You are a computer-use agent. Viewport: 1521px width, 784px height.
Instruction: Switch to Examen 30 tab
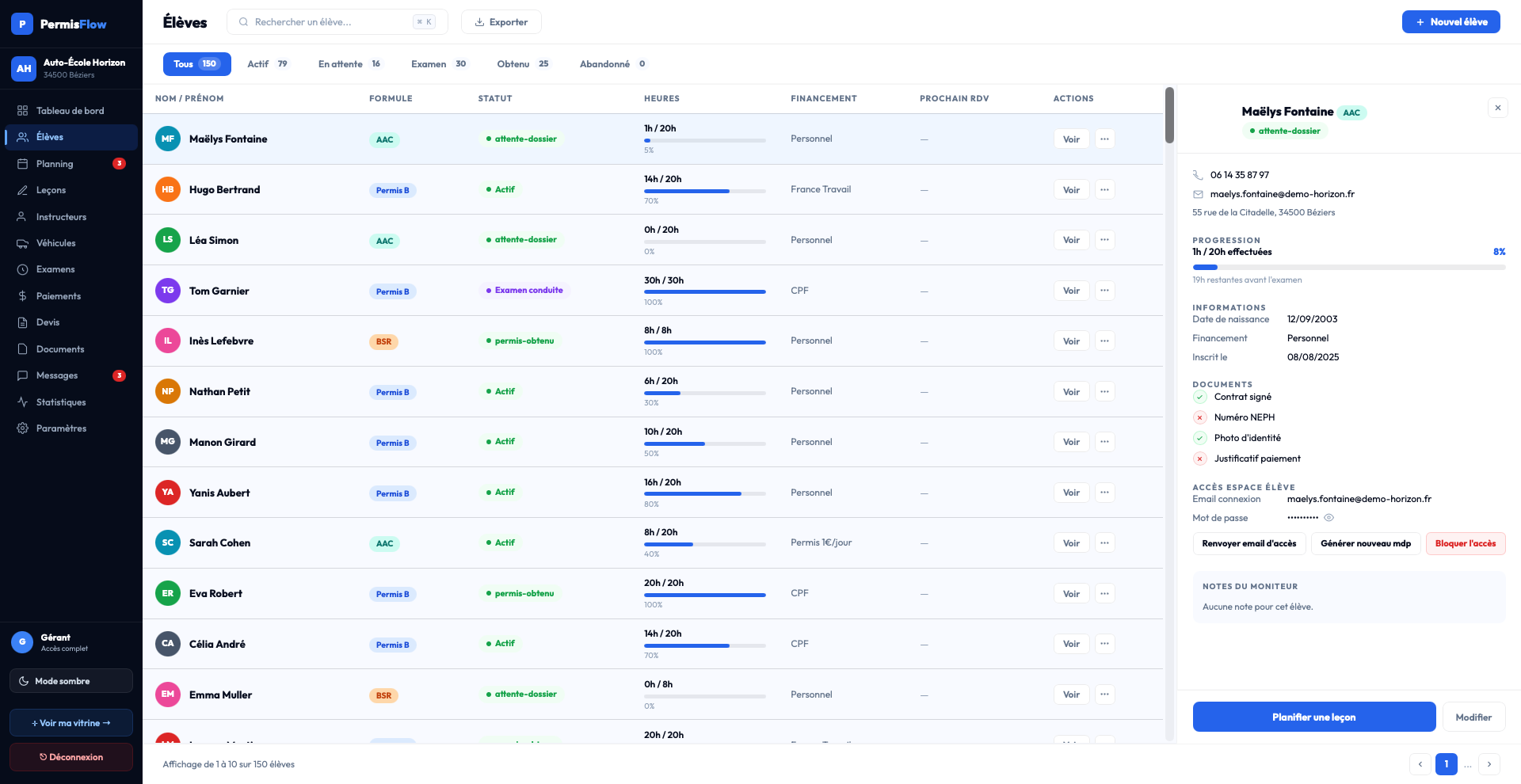coord(439,64)
